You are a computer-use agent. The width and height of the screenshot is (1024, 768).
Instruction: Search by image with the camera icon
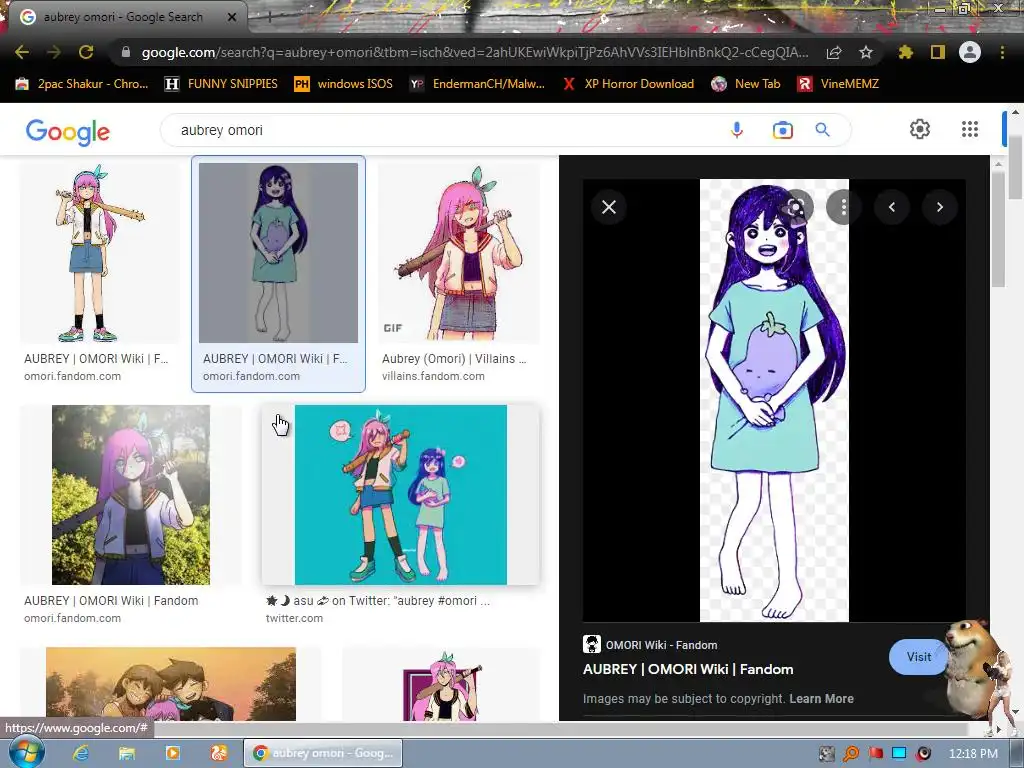click(782, 130)
